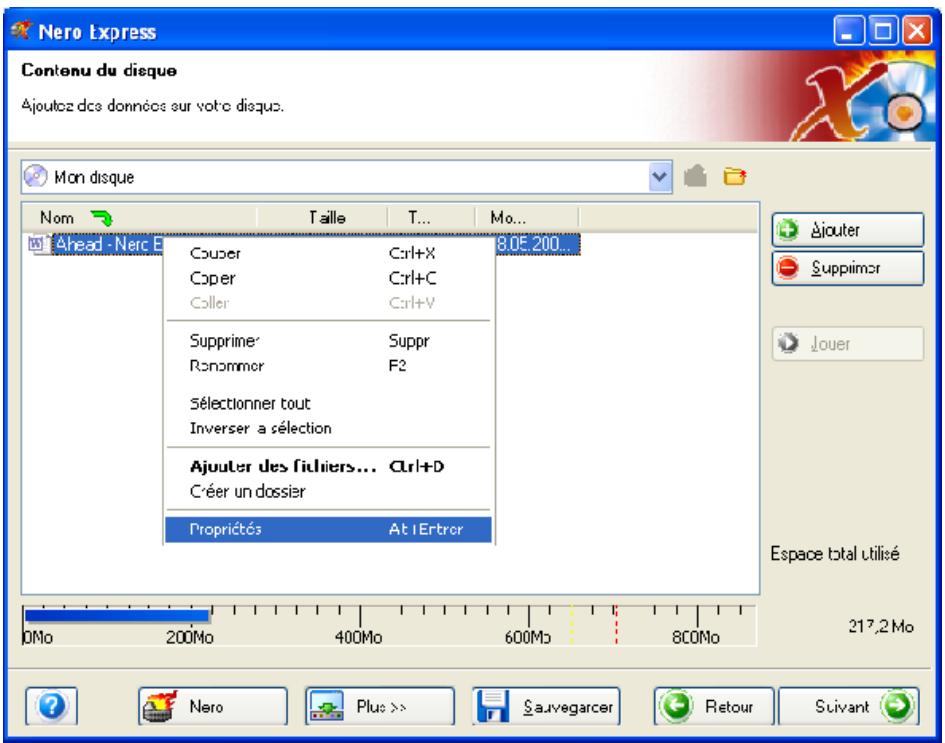Image resolution: width=945 pixels, height=743 pixels.
Task: Minimize the Nero Express window
Action: (x=849, y=31)
